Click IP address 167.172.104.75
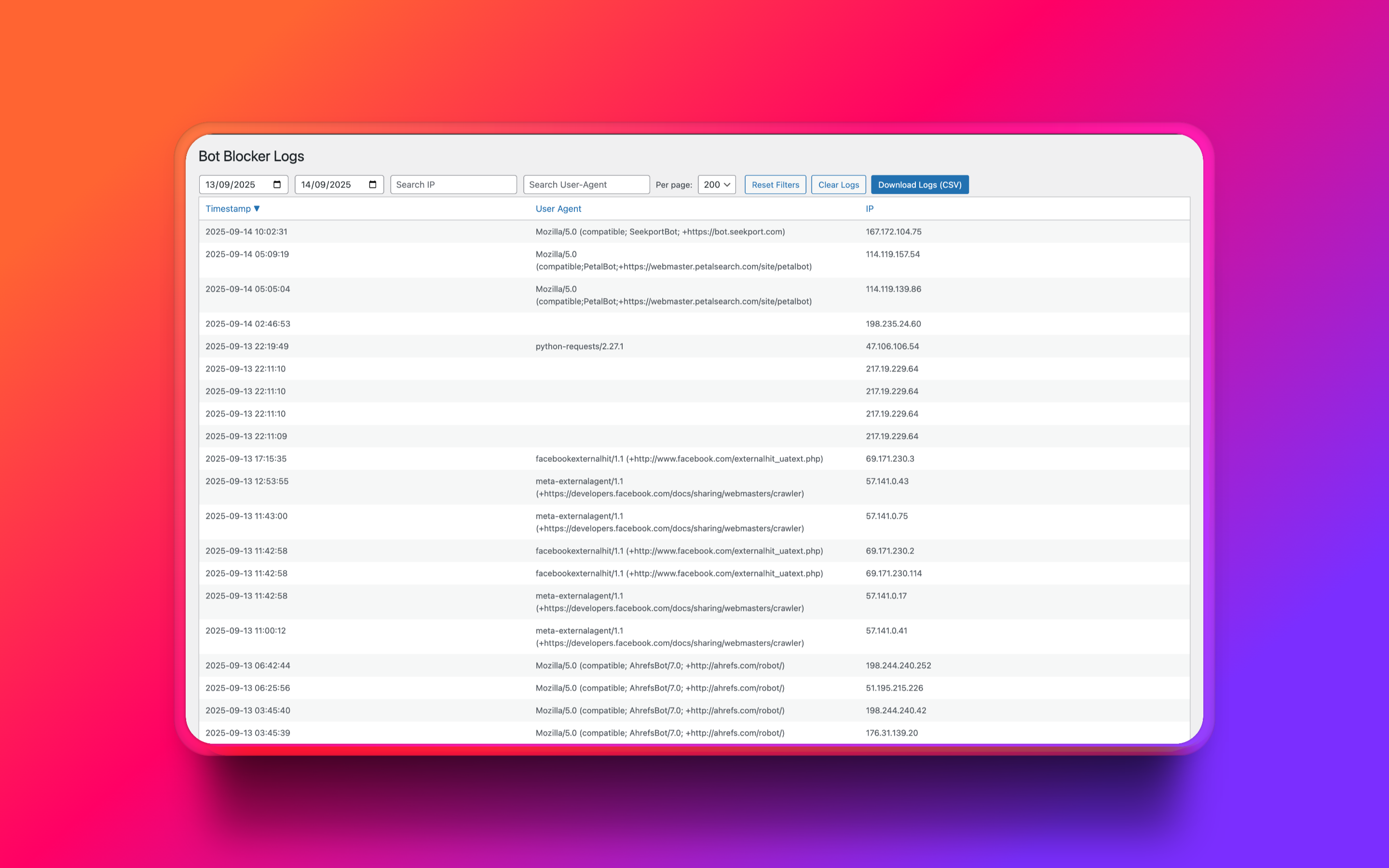The height and width of the screenshot is (868, 1389). point(893,231)
